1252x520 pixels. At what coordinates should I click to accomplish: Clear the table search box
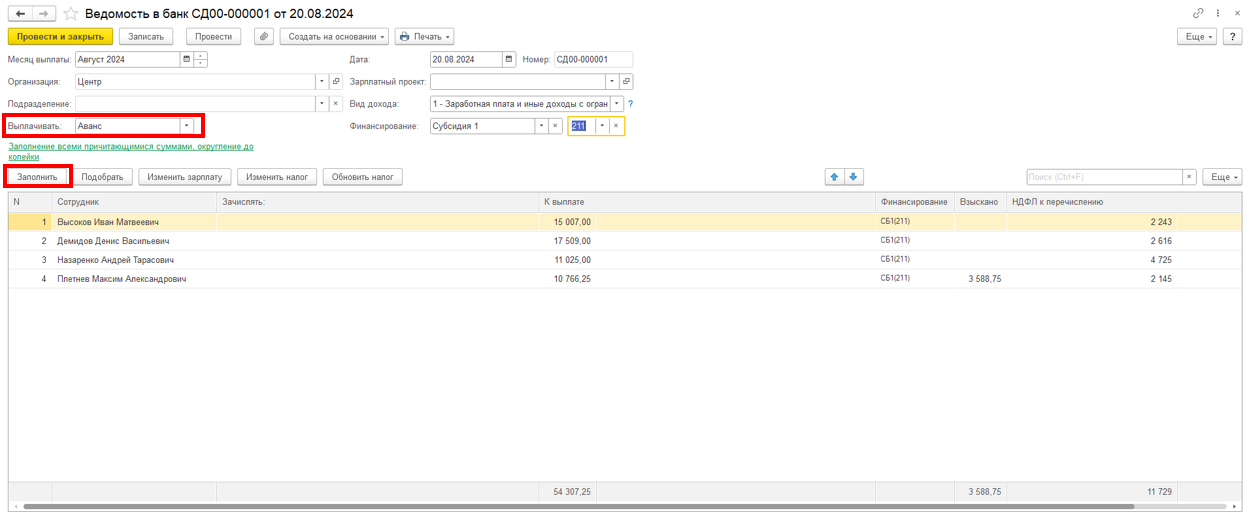[1189, 177]
